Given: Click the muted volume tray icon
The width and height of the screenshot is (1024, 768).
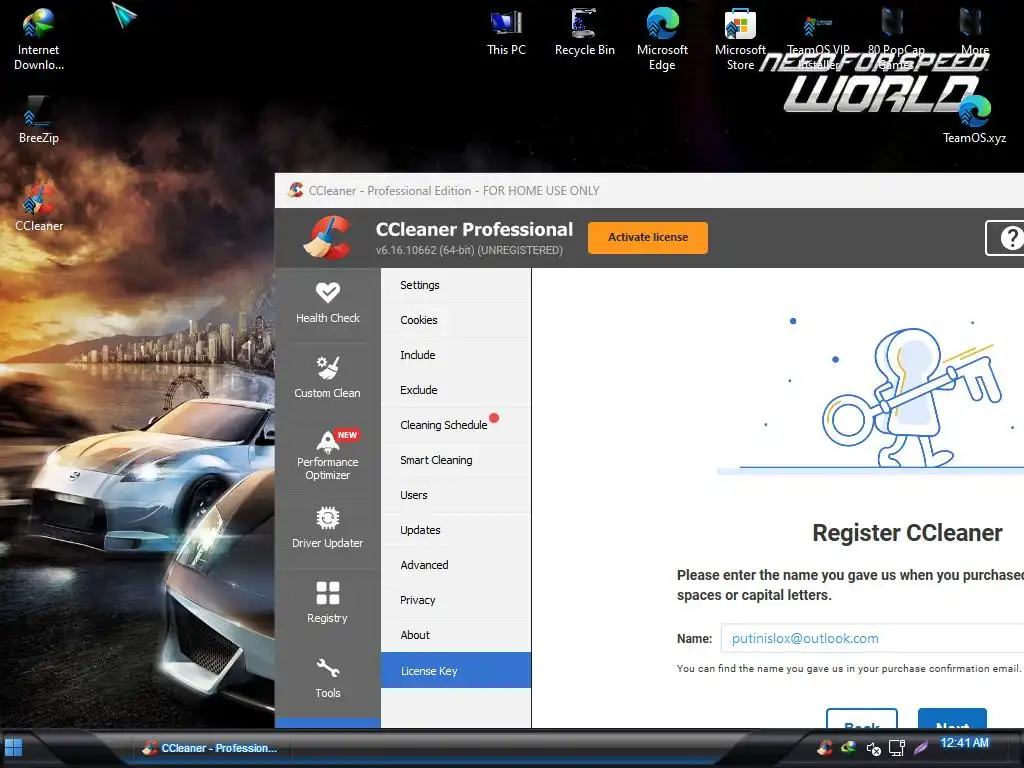Looking at the screenshot, I should pos(873,748).
